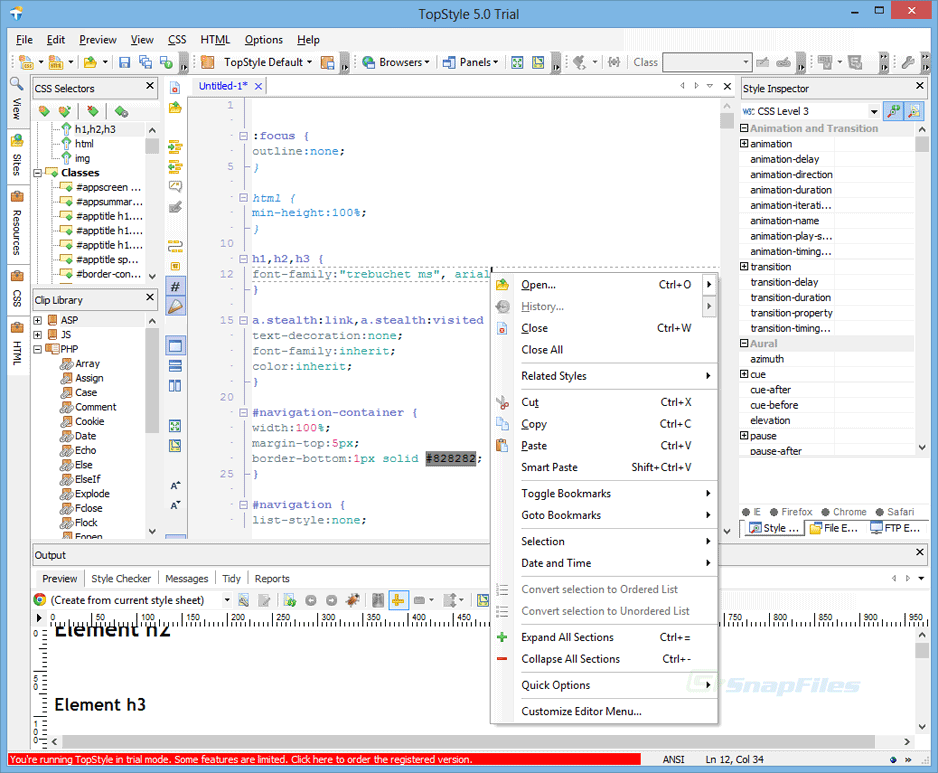Click the green plus Expand All icon
Image resolution: width=938 pixels, height=773 pixels.
pyautogui.click(x=502, y=637)
